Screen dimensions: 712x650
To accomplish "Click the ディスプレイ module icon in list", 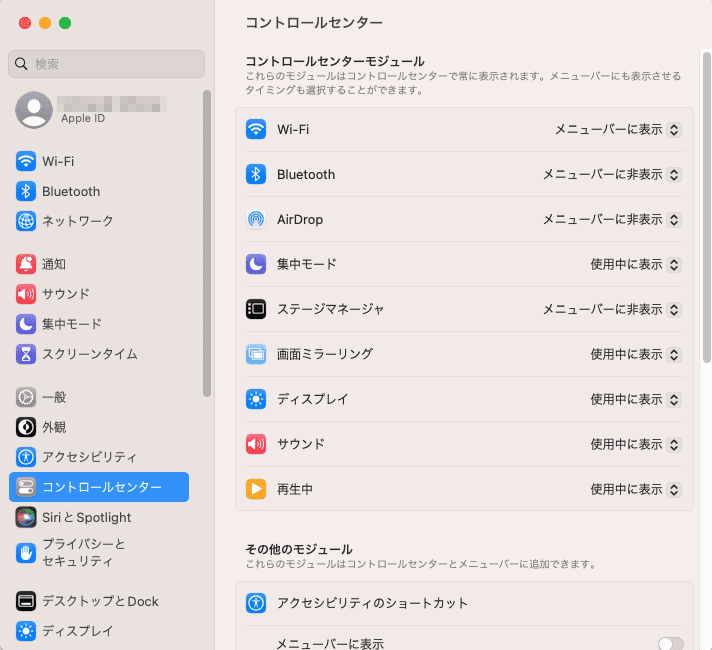I will pyautogui.click(x=256, y=399).
